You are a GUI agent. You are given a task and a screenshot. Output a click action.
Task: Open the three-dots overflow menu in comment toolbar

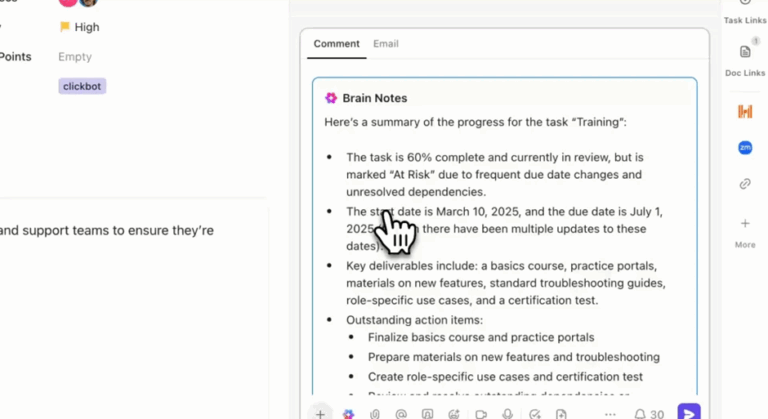point(610,413)
